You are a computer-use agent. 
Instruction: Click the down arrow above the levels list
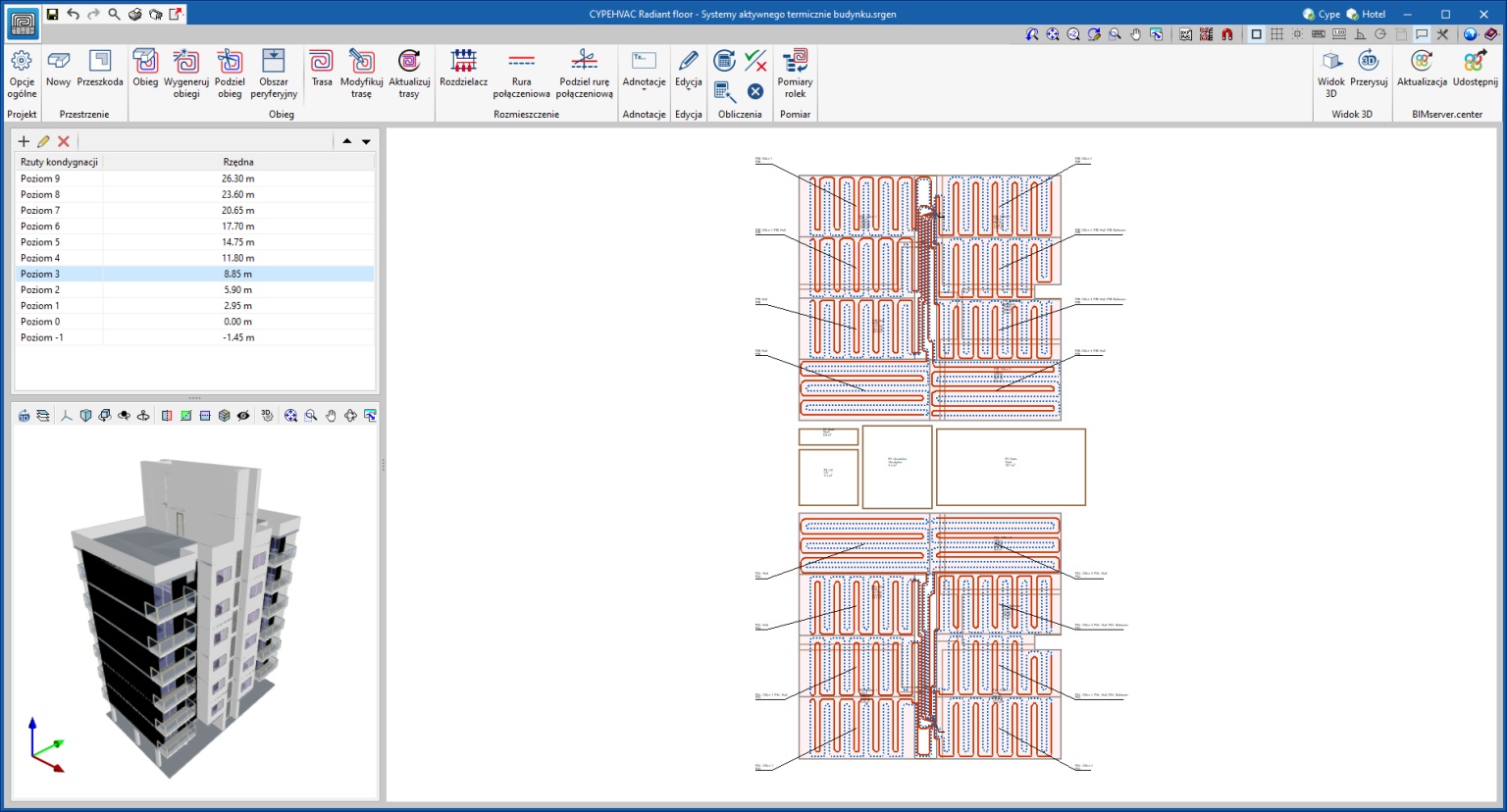pyautogui.click(x=366, y=140)
